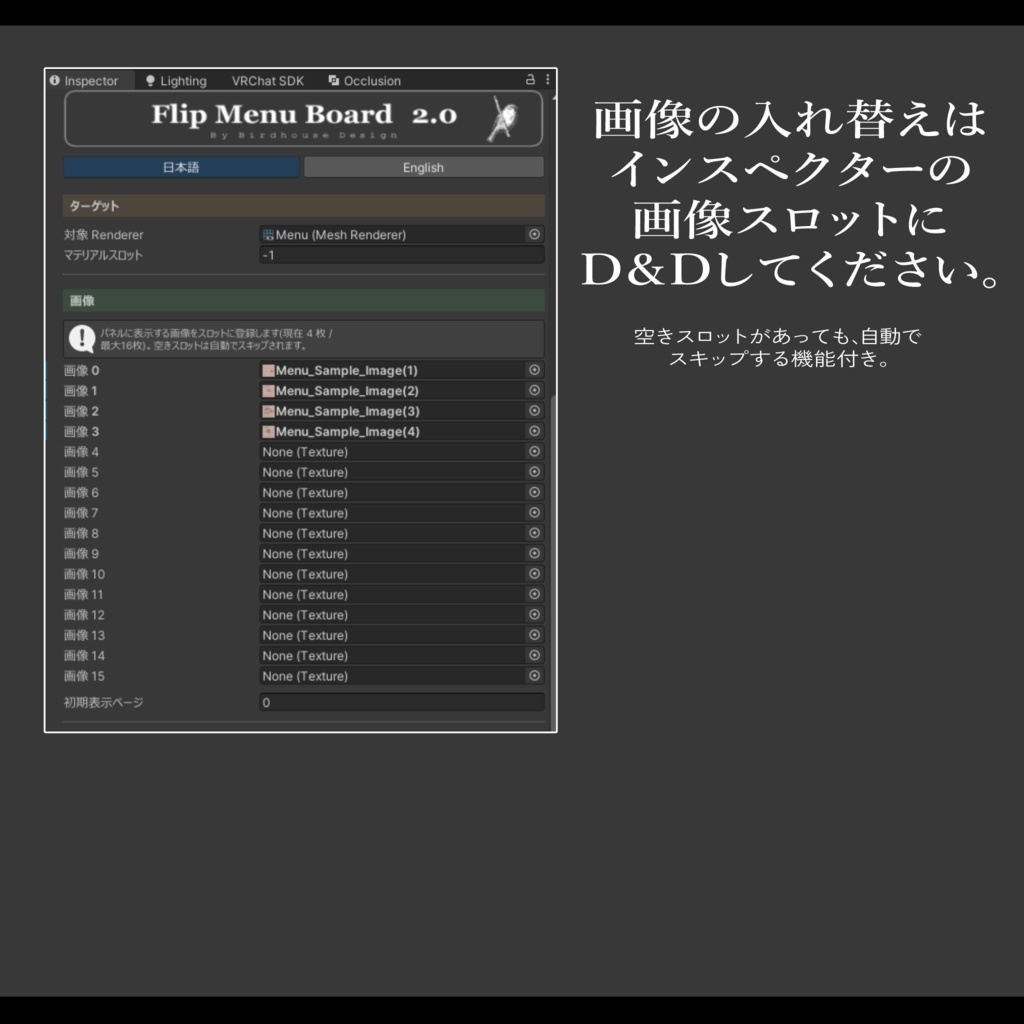The width and height of the screenshot is (1024, 1024).
Task: Click the 画像 7 label
Action: coord(81,513)
